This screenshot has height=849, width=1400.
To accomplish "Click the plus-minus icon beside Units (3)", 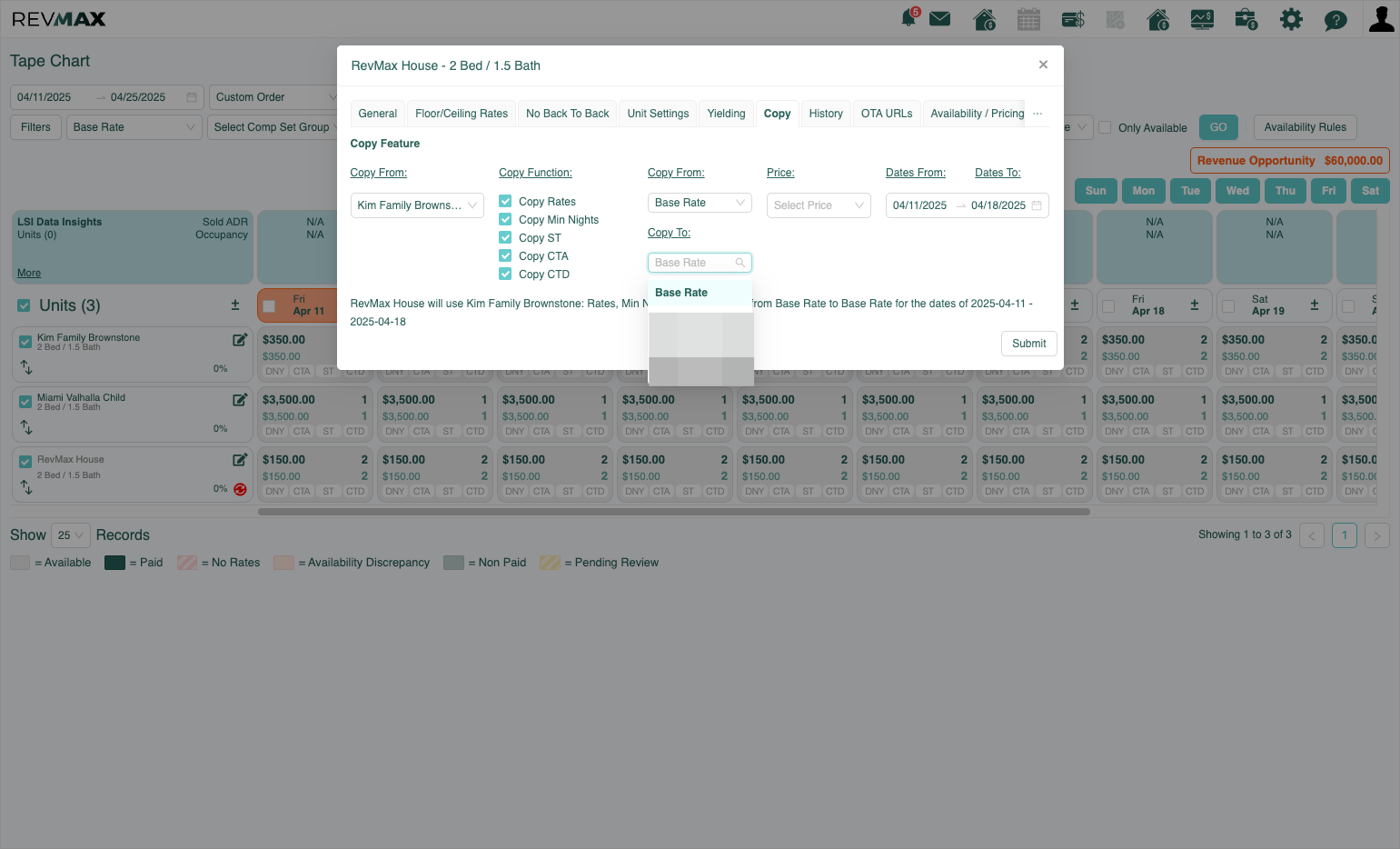I will click(x=235, y=305).
